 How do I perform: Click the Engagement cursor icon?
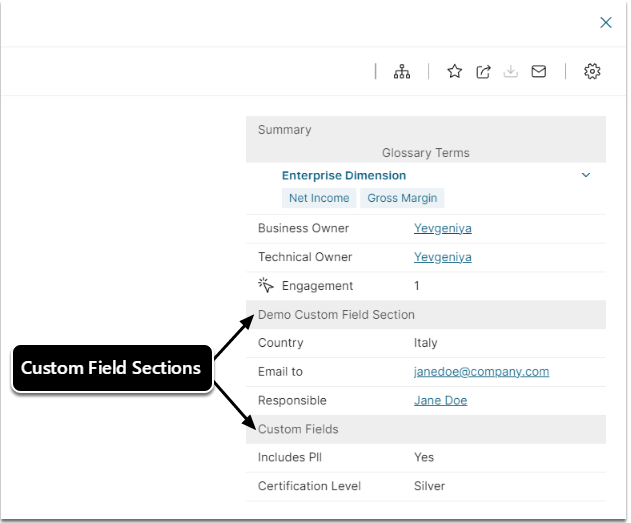coord(266,285)
